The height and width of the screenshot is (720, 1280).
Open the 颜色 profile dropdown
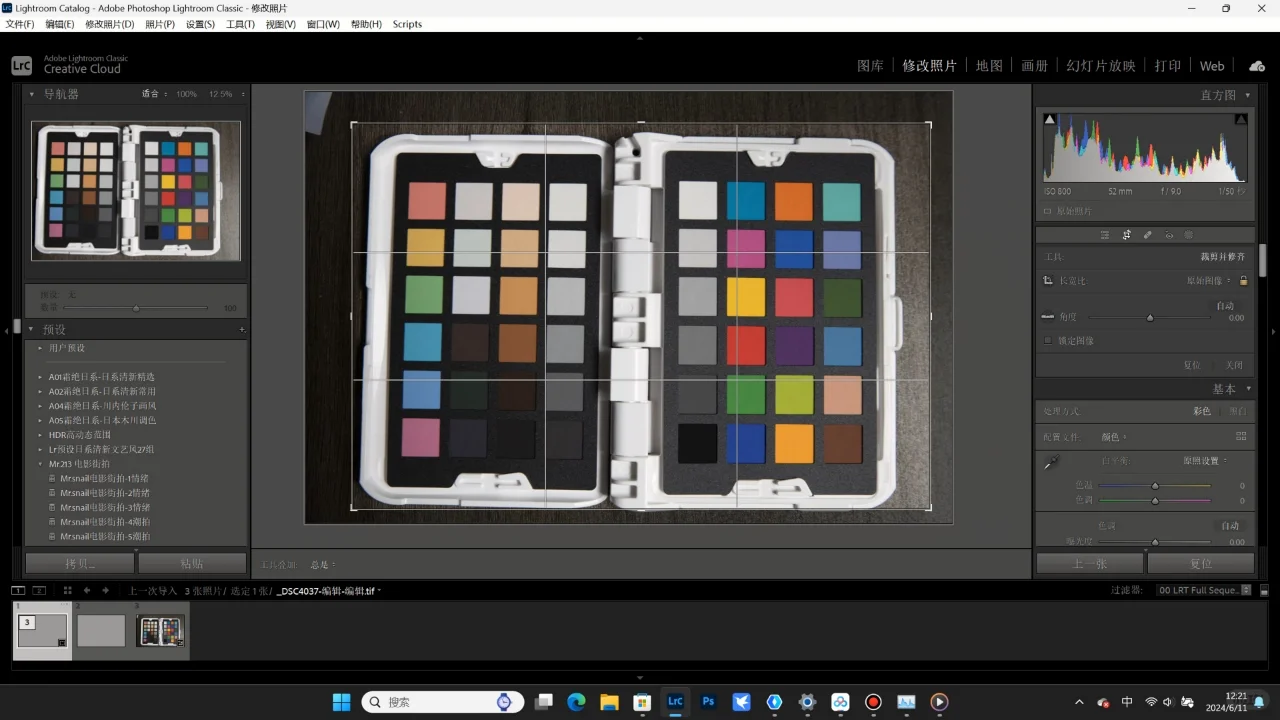[x=1114, y=437]
